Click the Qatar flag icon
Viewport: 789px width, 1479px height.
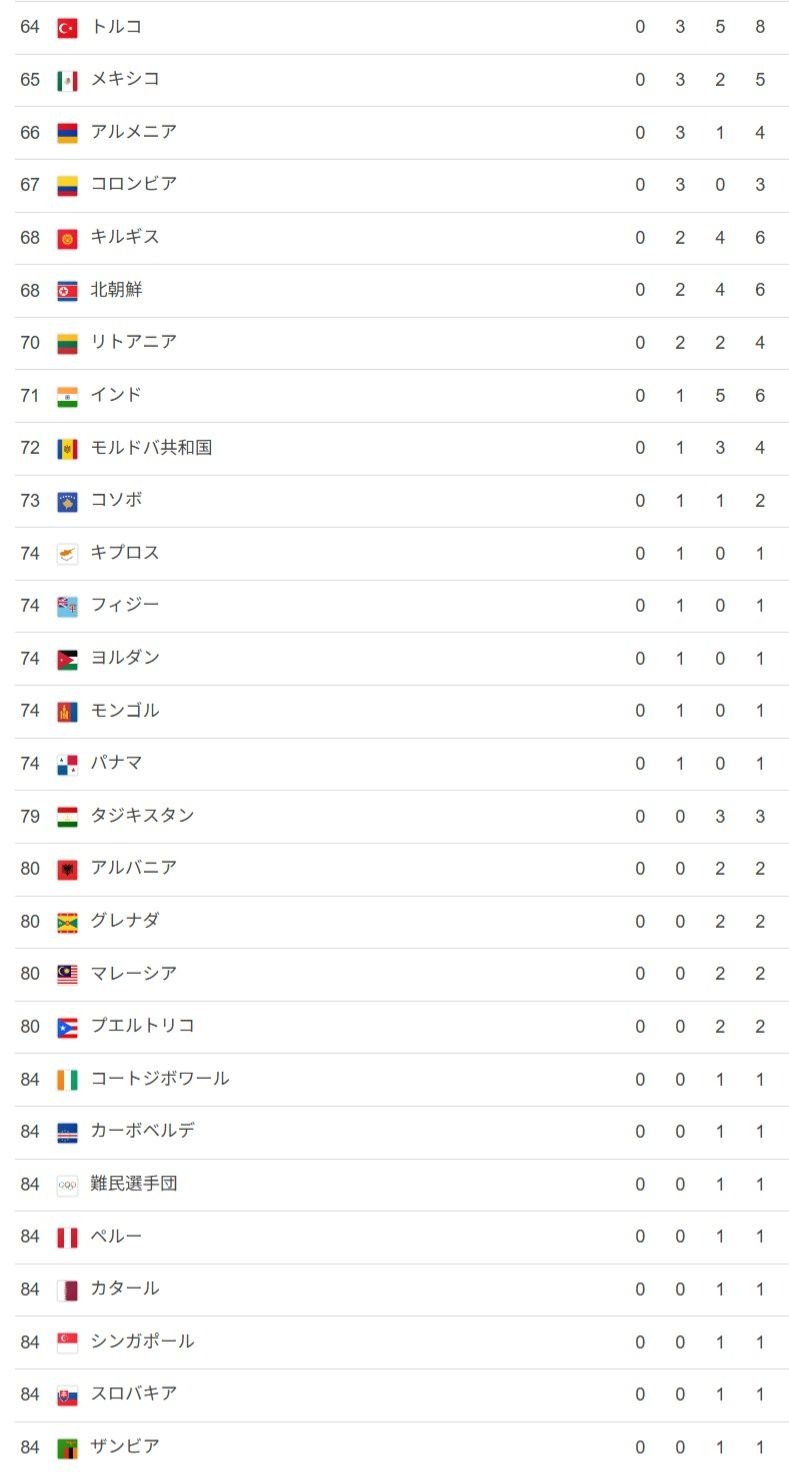(67, 1290)
